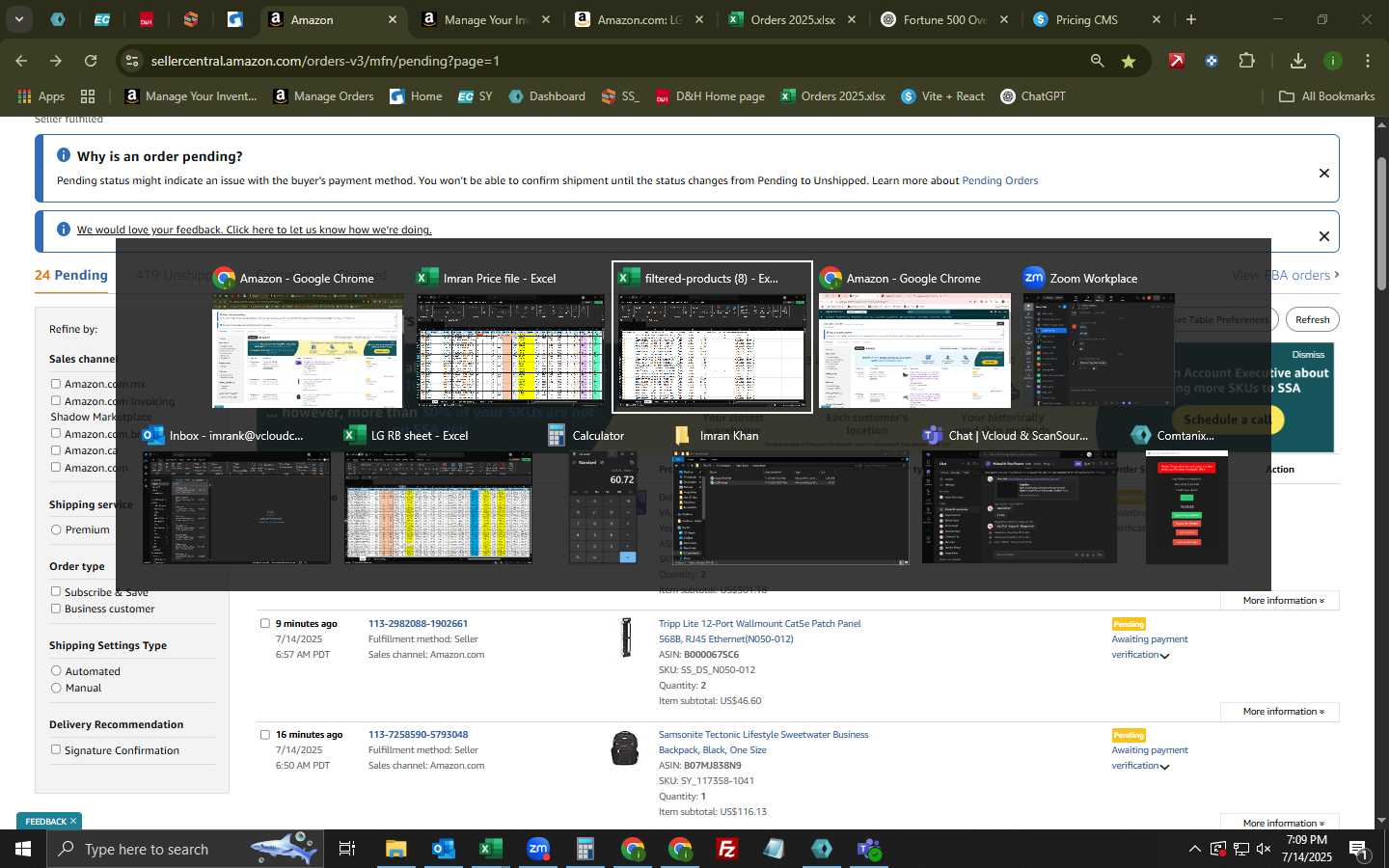Open the notification center icon
Screen dimensions: 1389x868
(x=1358, y=849)
